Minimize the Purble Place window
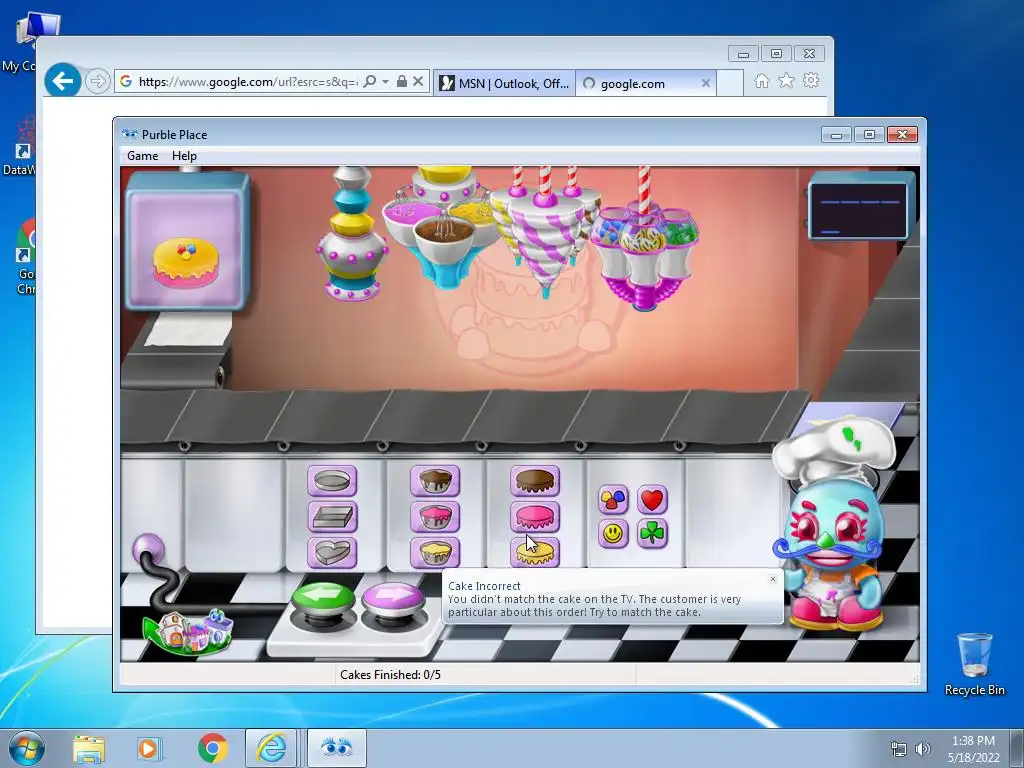Screen dimensions: 1024x768 pyautogui.click(x=836, y=135)
